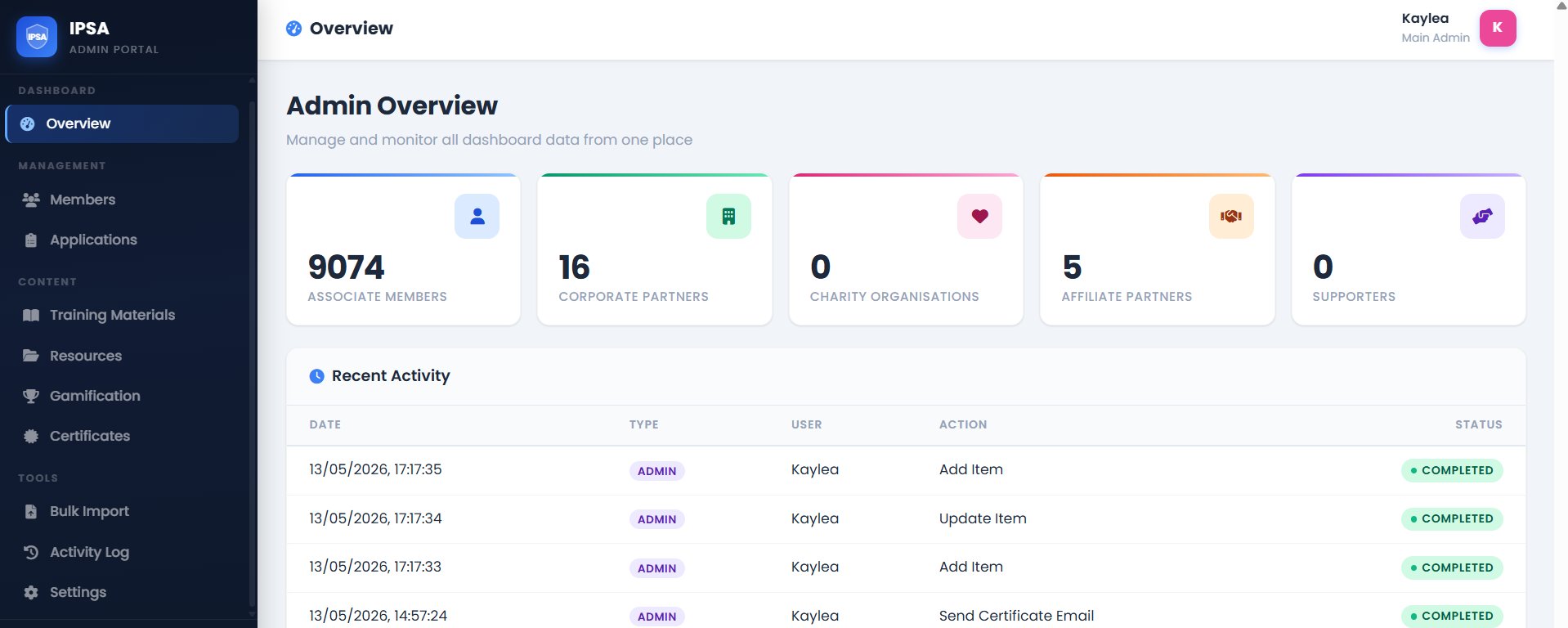
Task: Click the Kaylea Main Admin name
Action: point(1436,28)
